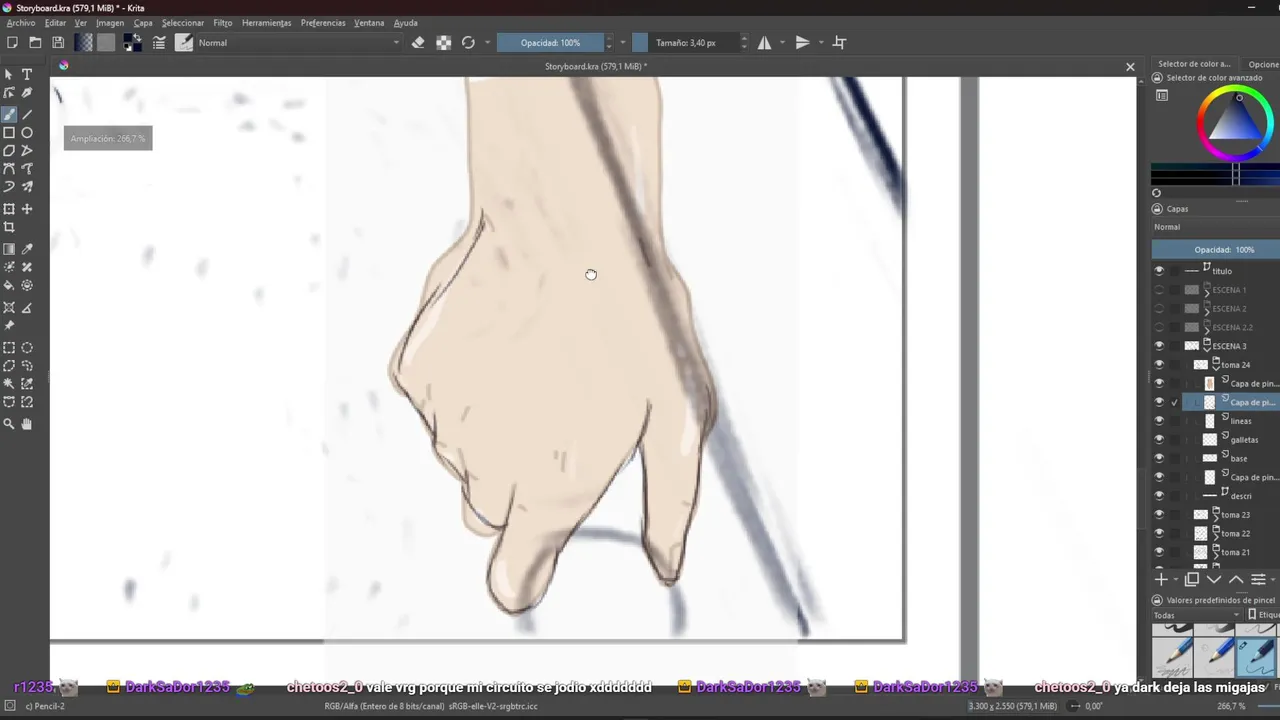Screen dimensions: 1280x720
Task: Toggle vertical mirror tool
Action: tap(802, 43)
